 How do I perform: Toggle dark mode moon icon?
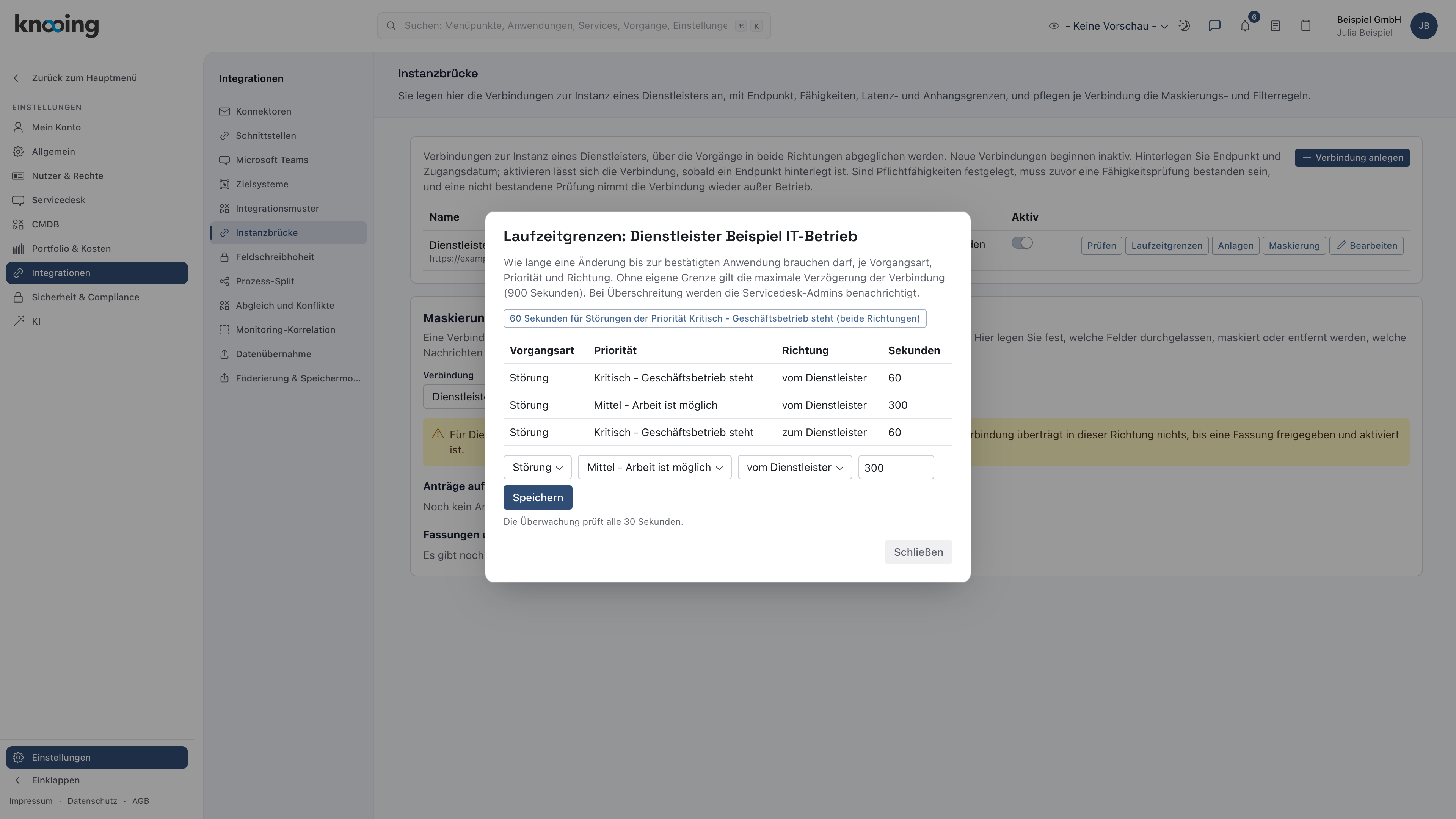point(1184,25)
